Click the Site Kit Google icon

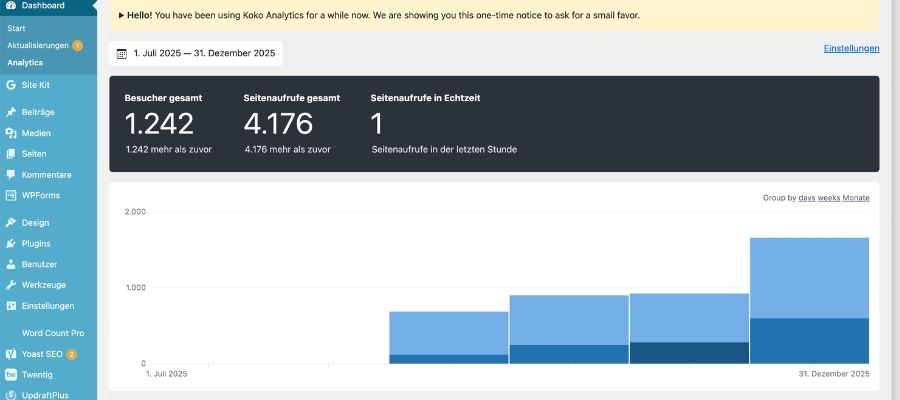[10, 86]
